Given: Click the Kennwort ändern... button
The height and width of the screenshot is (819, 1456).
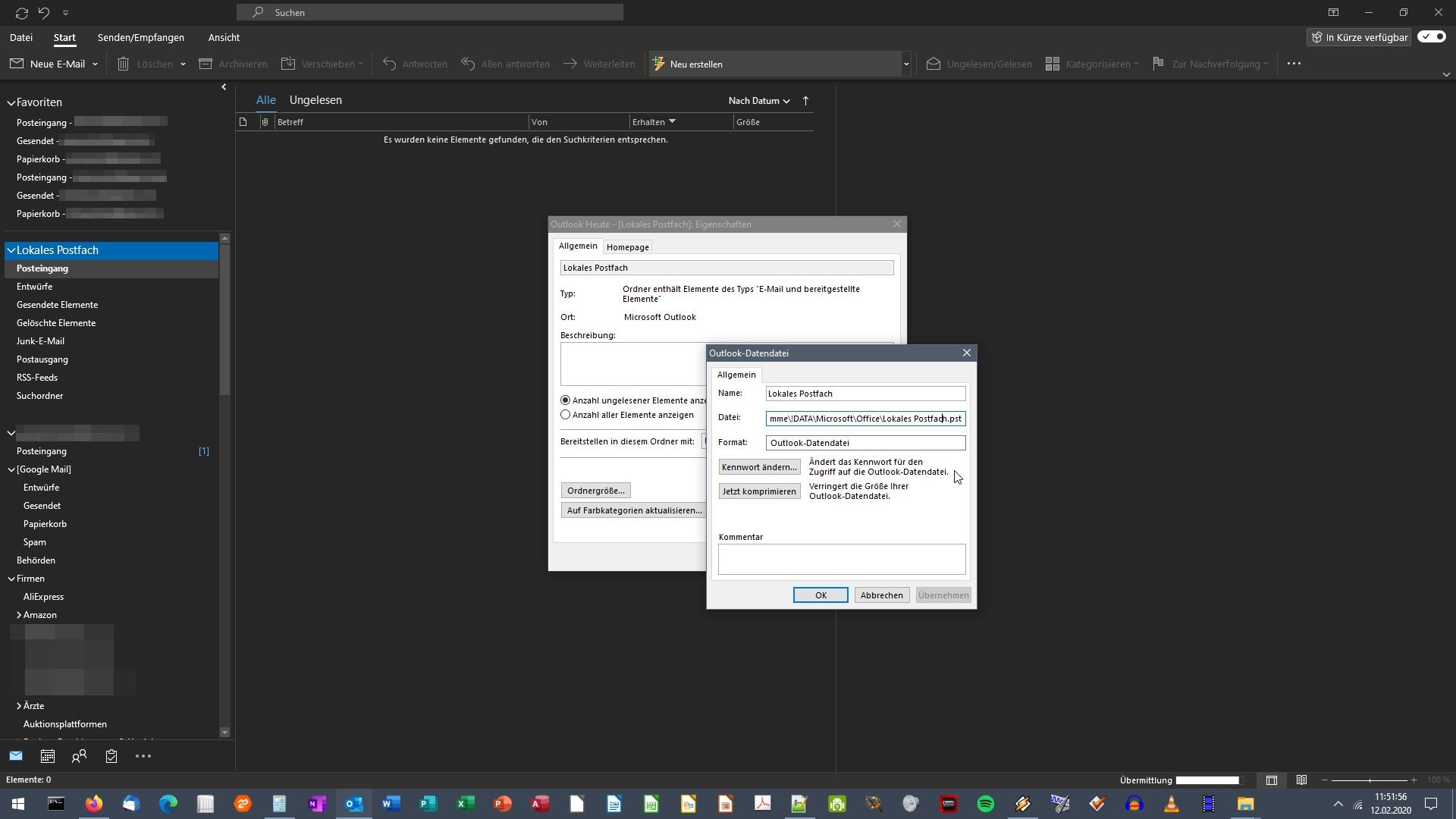Looking at the screenshot, I should pos(759,467).
